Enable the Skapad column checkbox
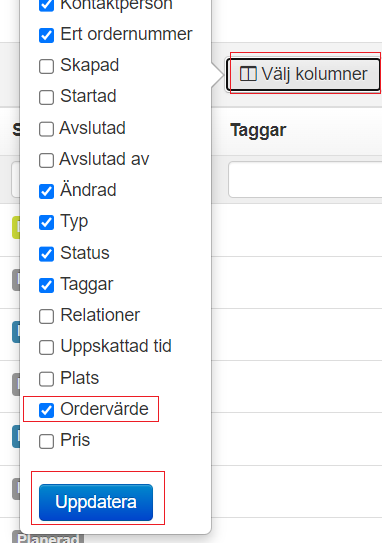 point(46,66)
